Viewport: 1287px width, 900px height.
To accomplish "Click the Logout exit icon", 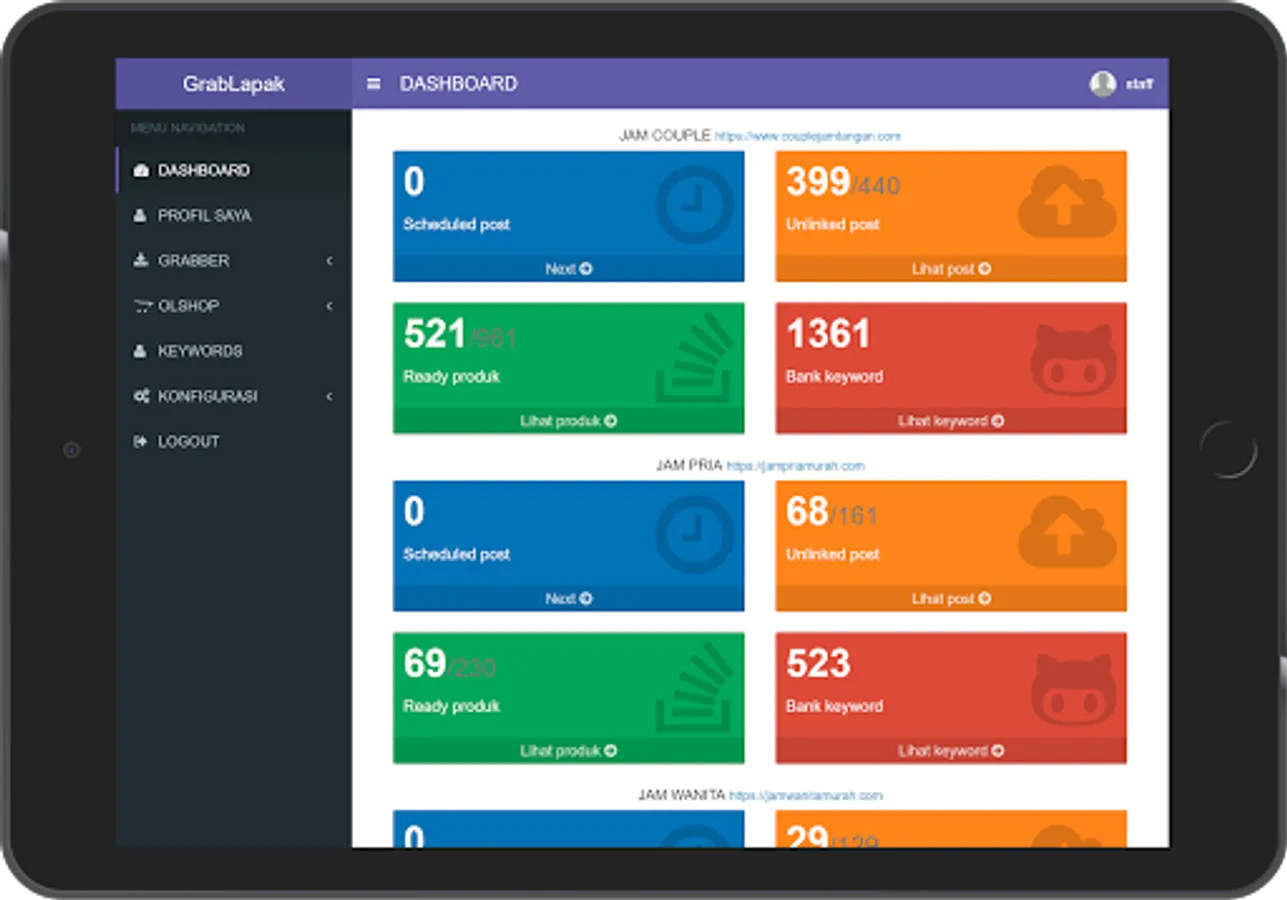I will 140,442.
